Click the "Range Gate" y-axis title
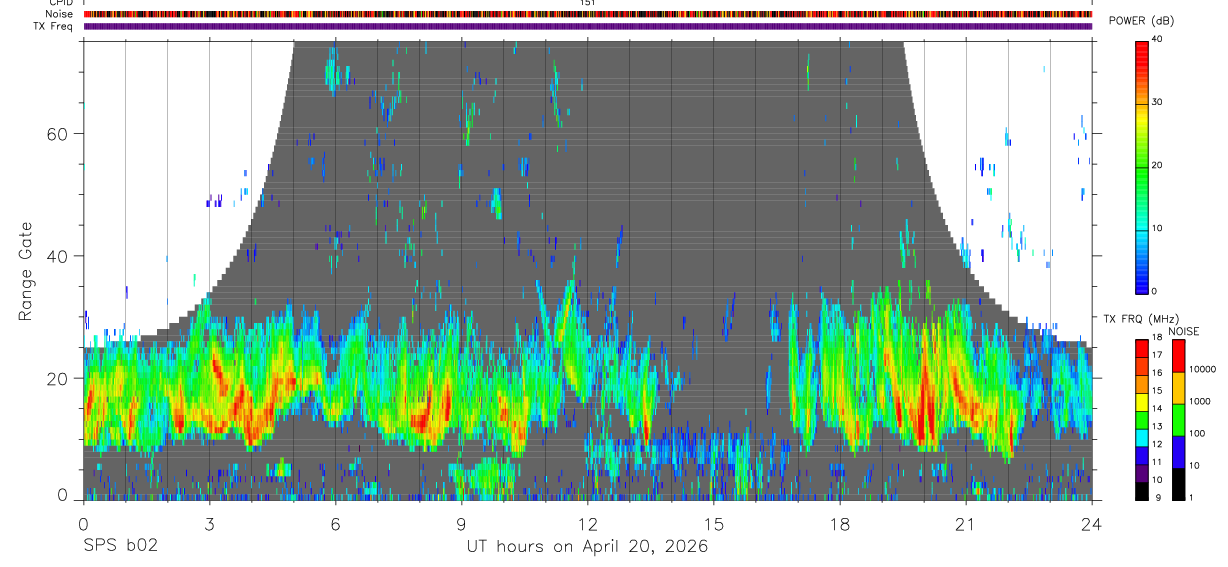Image resolution: width=1228 pixels, height=567 pixels. pos(27,271)
